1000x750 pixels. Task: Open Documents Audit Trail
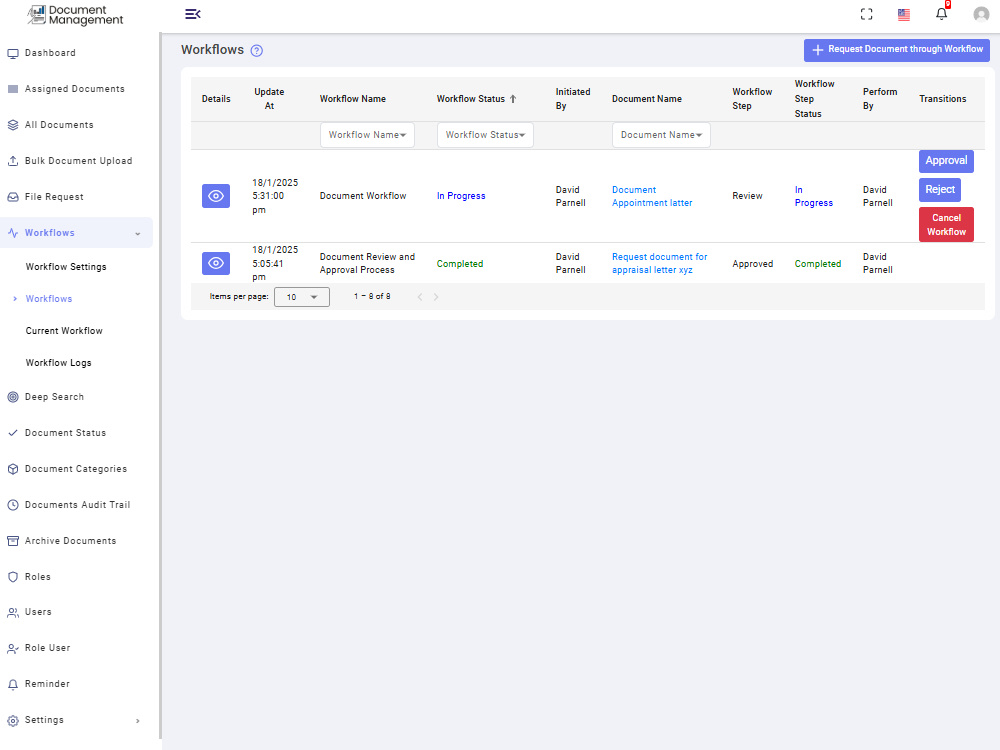coord(77,504)
